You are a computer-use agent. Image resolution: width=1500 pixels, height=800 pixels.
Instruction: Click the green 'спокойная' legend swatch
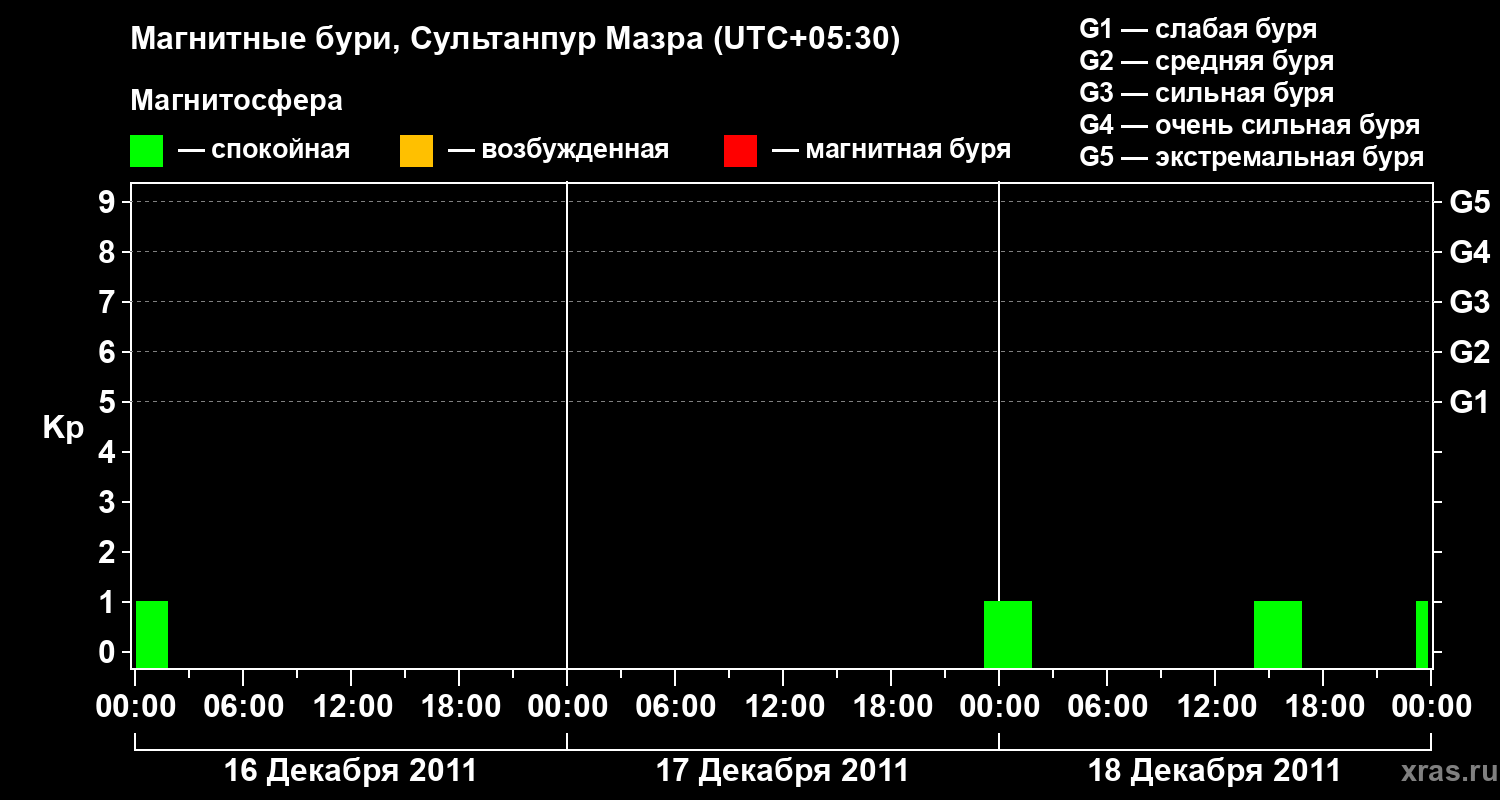pyautogui.click(x=147, y=151)
